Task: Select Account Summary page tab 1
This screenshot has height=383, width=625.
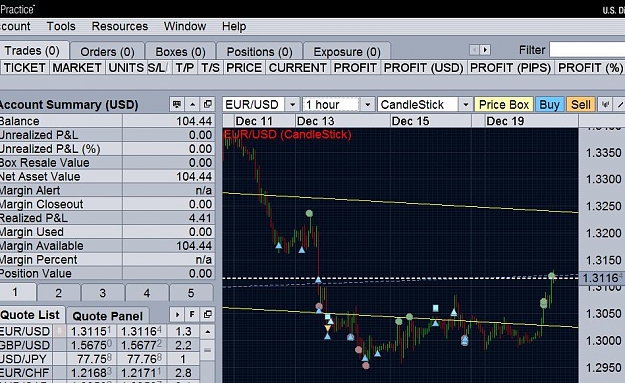Action: coord(15,293)
